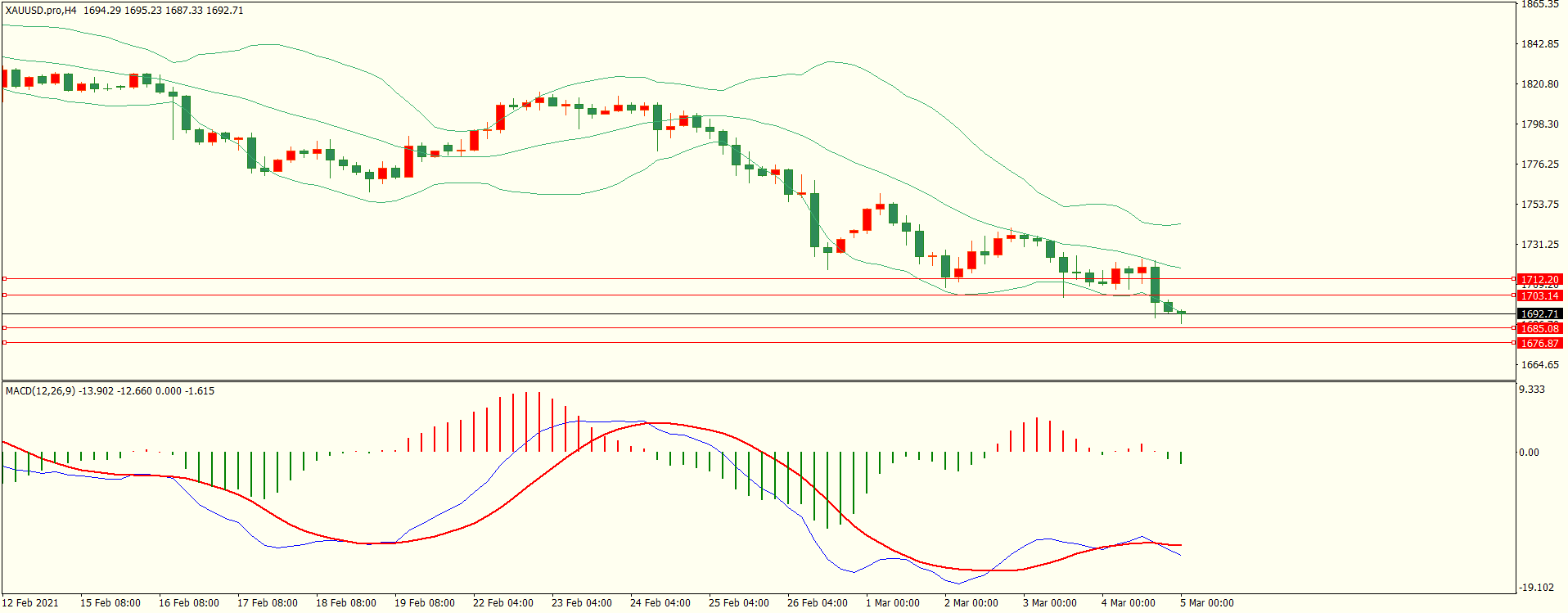Click the last candlestick at current price
1568x613 pixels.
[x=1181, y=313]
